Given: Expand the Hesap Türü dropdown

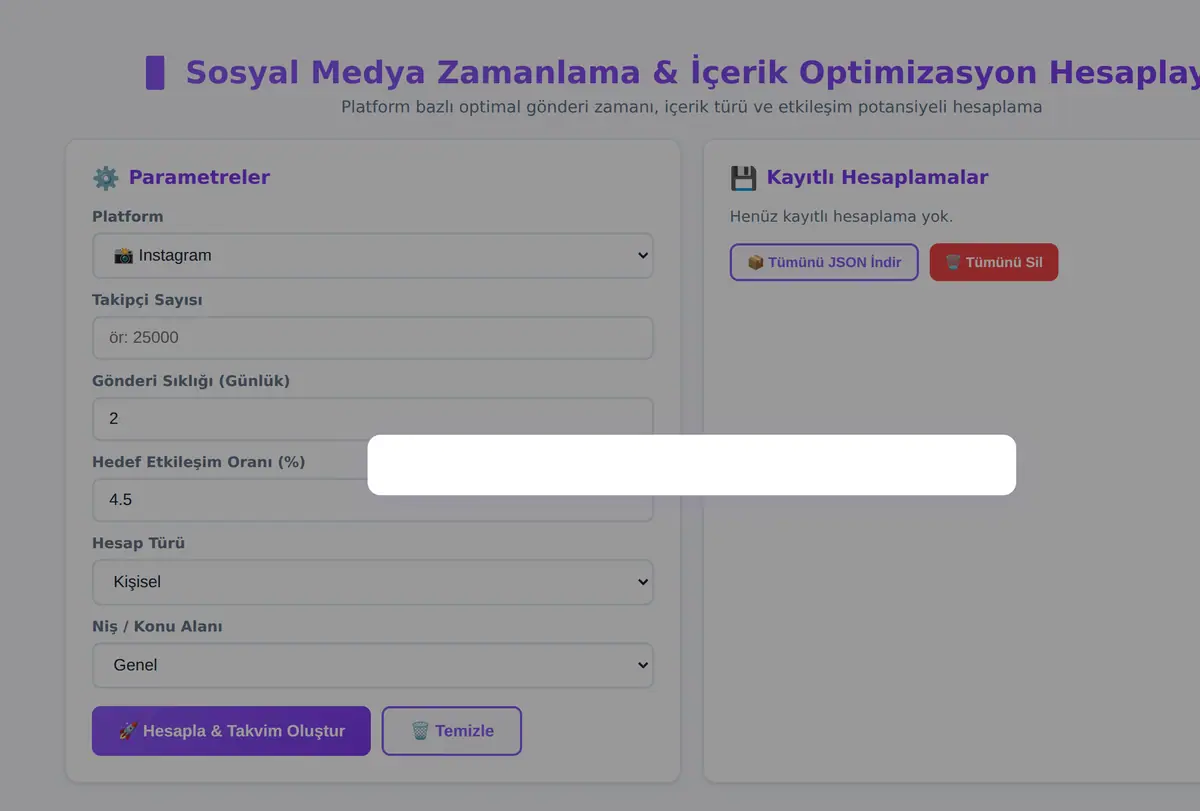Looking at the screenshot, I should point(372,582).
